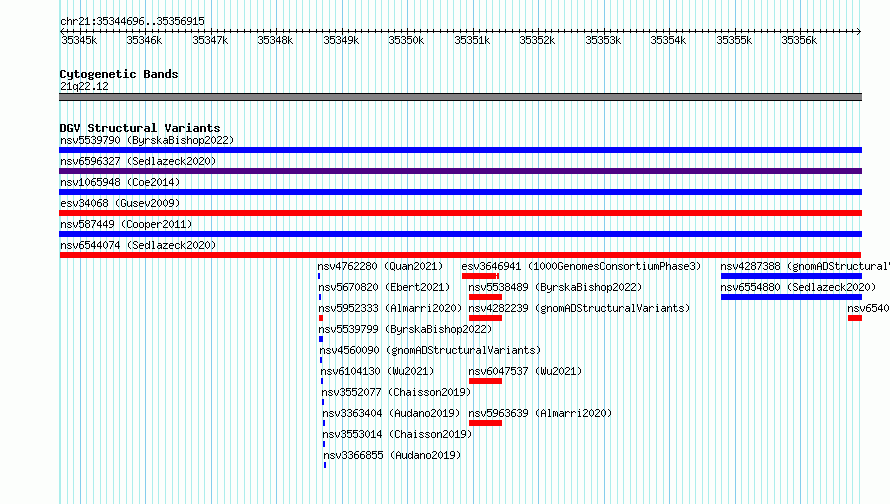The height and width of the screenshot is (504, 890).
Task: Click the nsv4282239 (gnomADStructuralVariants) label
Action: [579, 308]
